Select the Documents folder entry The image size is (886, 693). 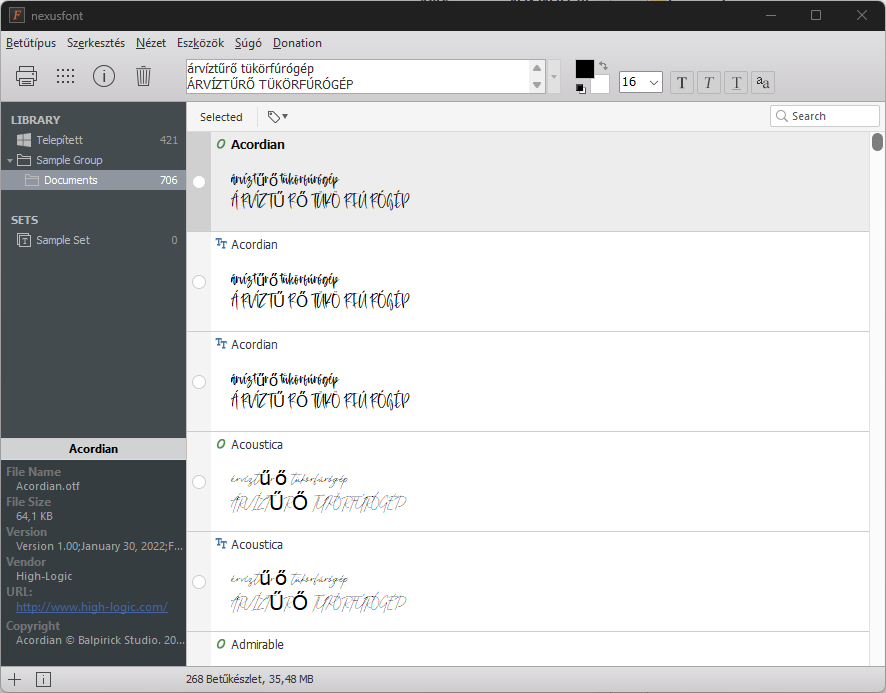(93, 180)
